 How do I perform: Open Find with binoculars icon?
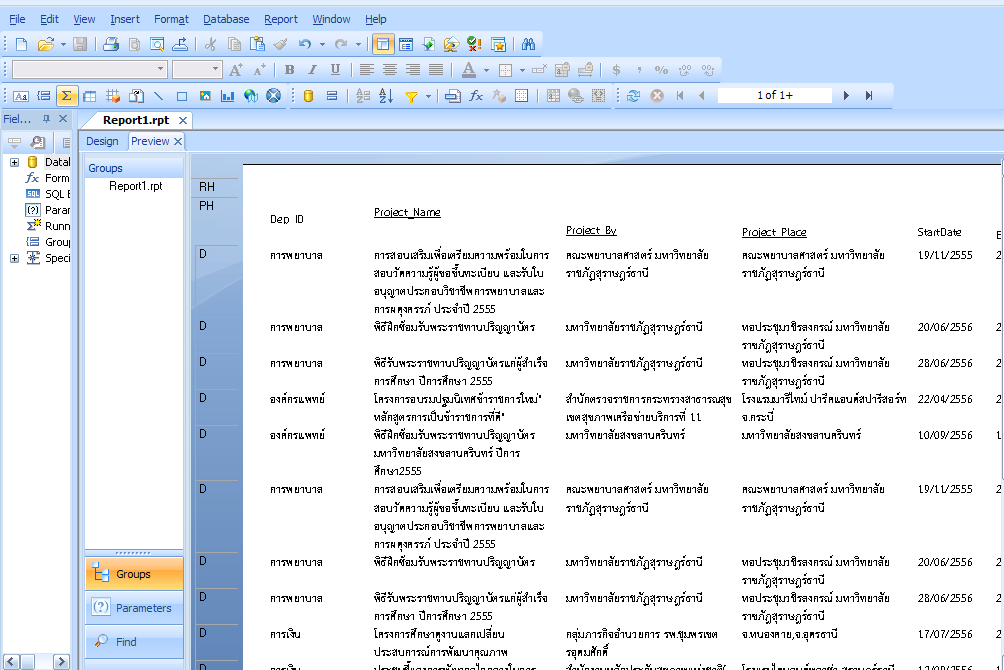tap(528, 44)
